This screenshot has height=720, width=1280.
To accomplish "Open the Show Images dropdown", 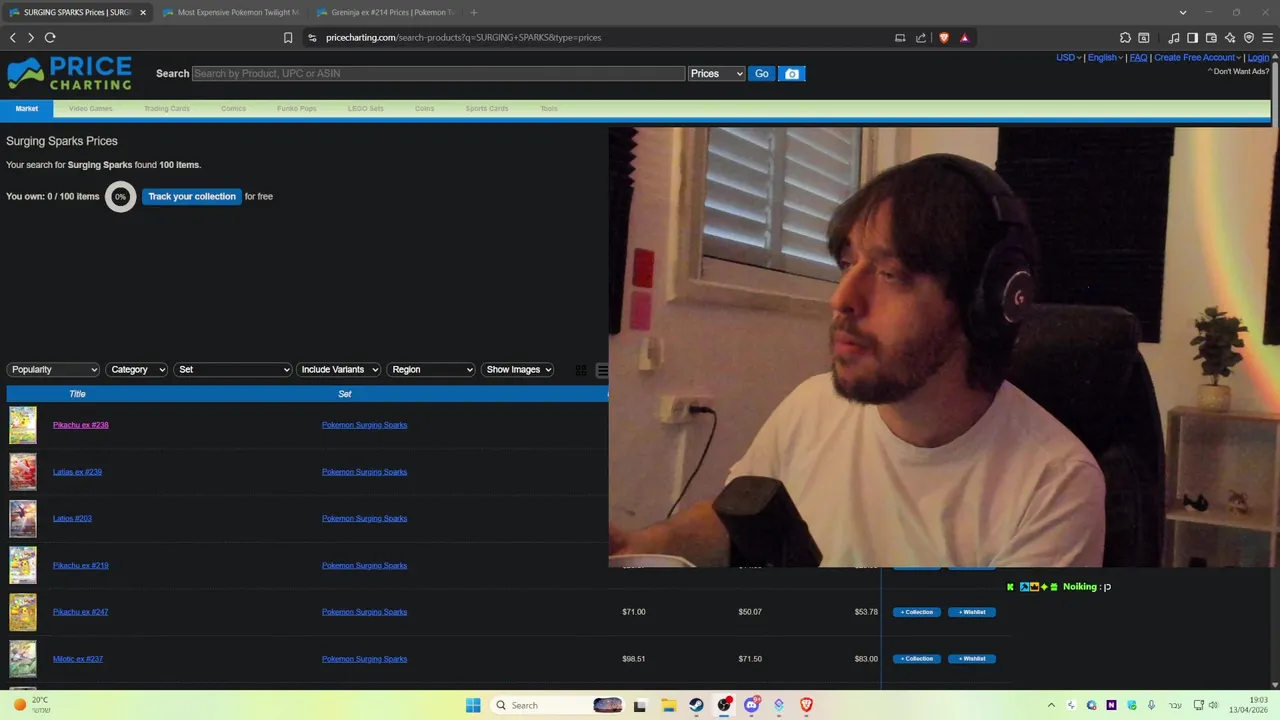I will click(x=517, y=370).
